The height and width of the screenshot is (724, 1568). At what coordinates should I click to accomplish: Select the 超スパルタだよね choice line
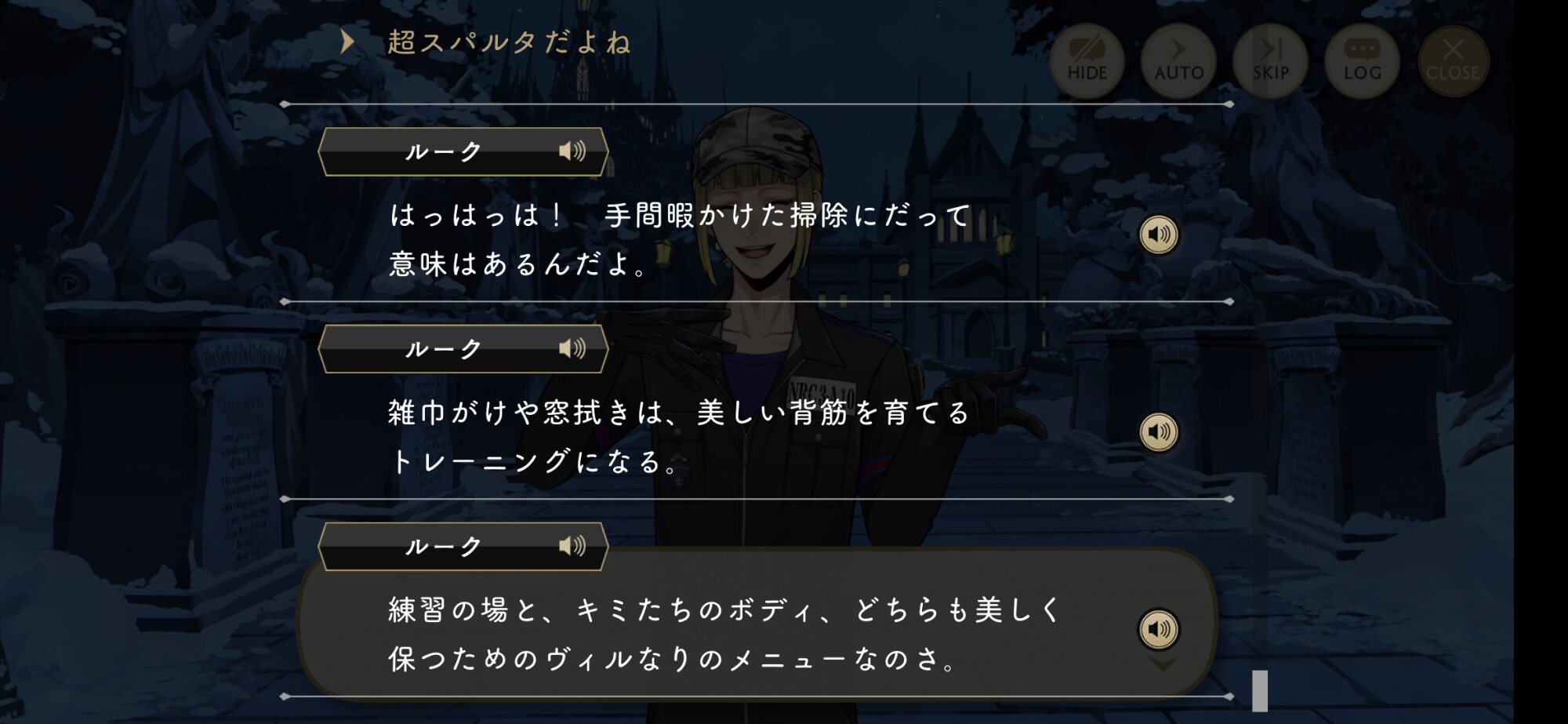[510, 42]
